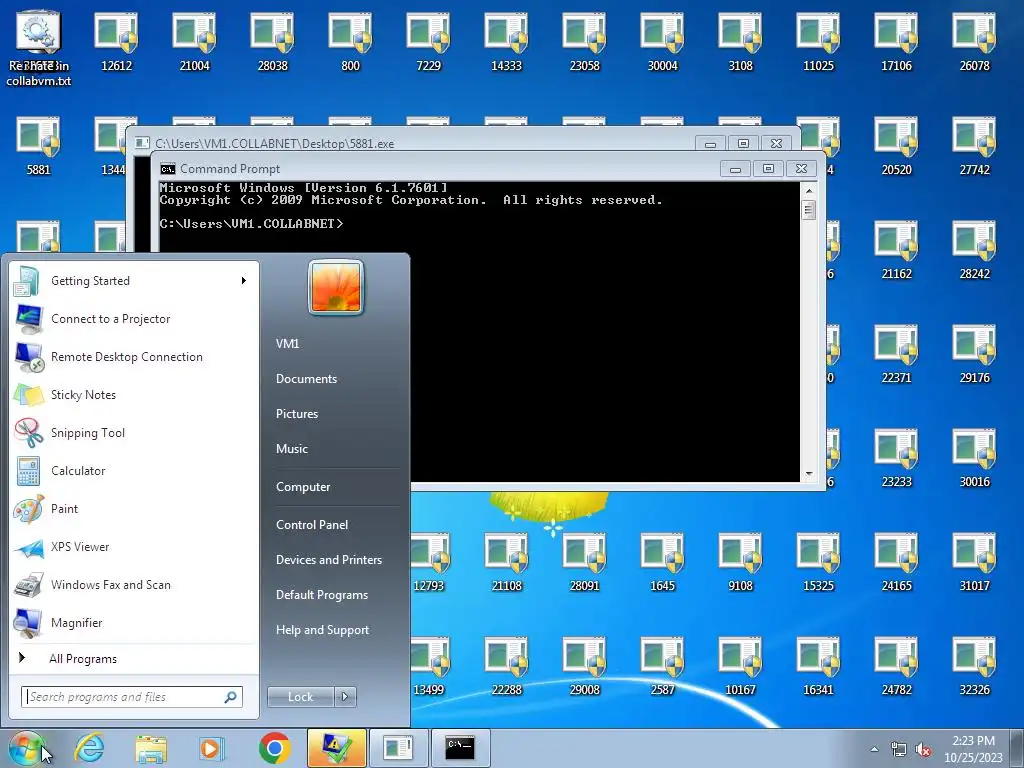Open Music library link
This screenshot has height=768, width=1024.
[292, 449]
